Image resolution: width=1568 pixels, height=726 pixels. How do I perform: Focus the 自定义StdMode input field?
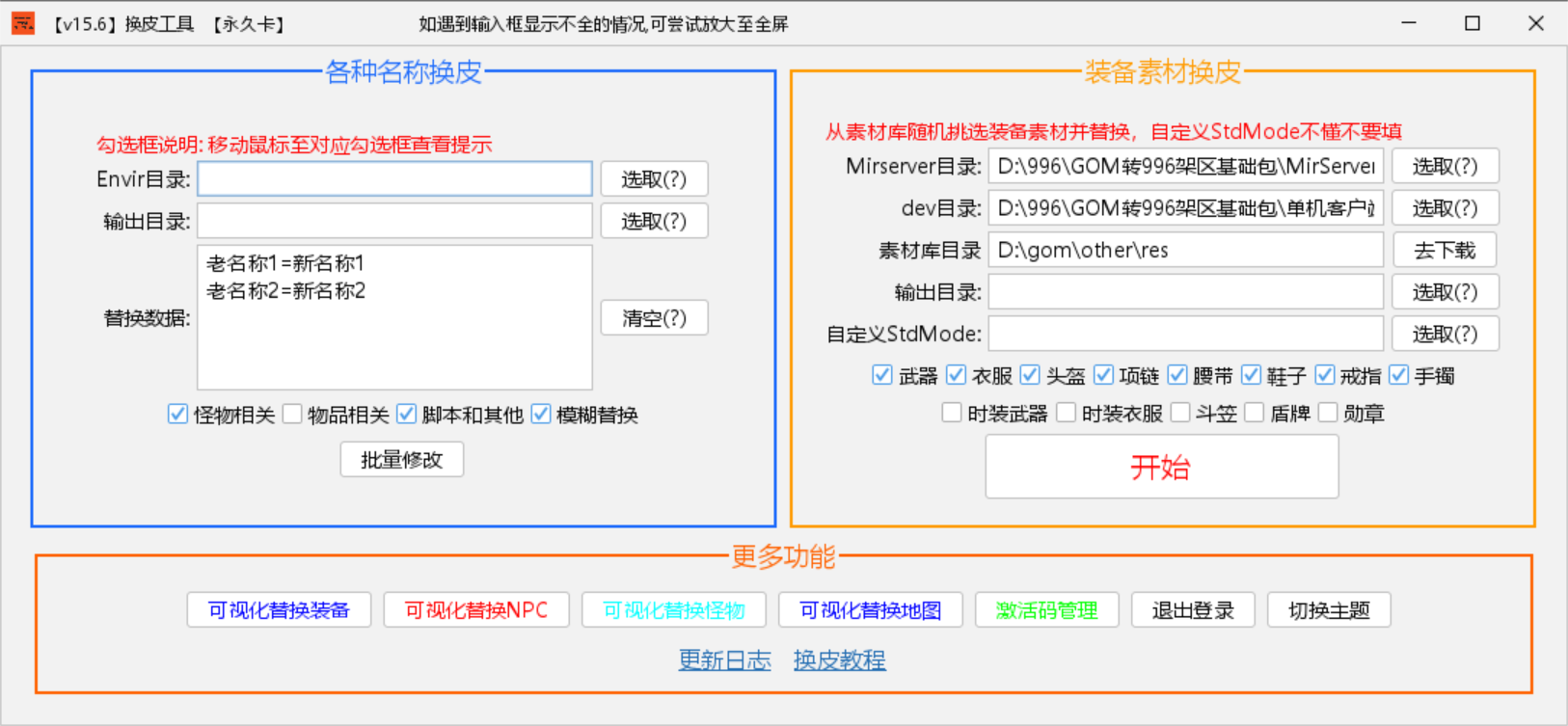1186,334
